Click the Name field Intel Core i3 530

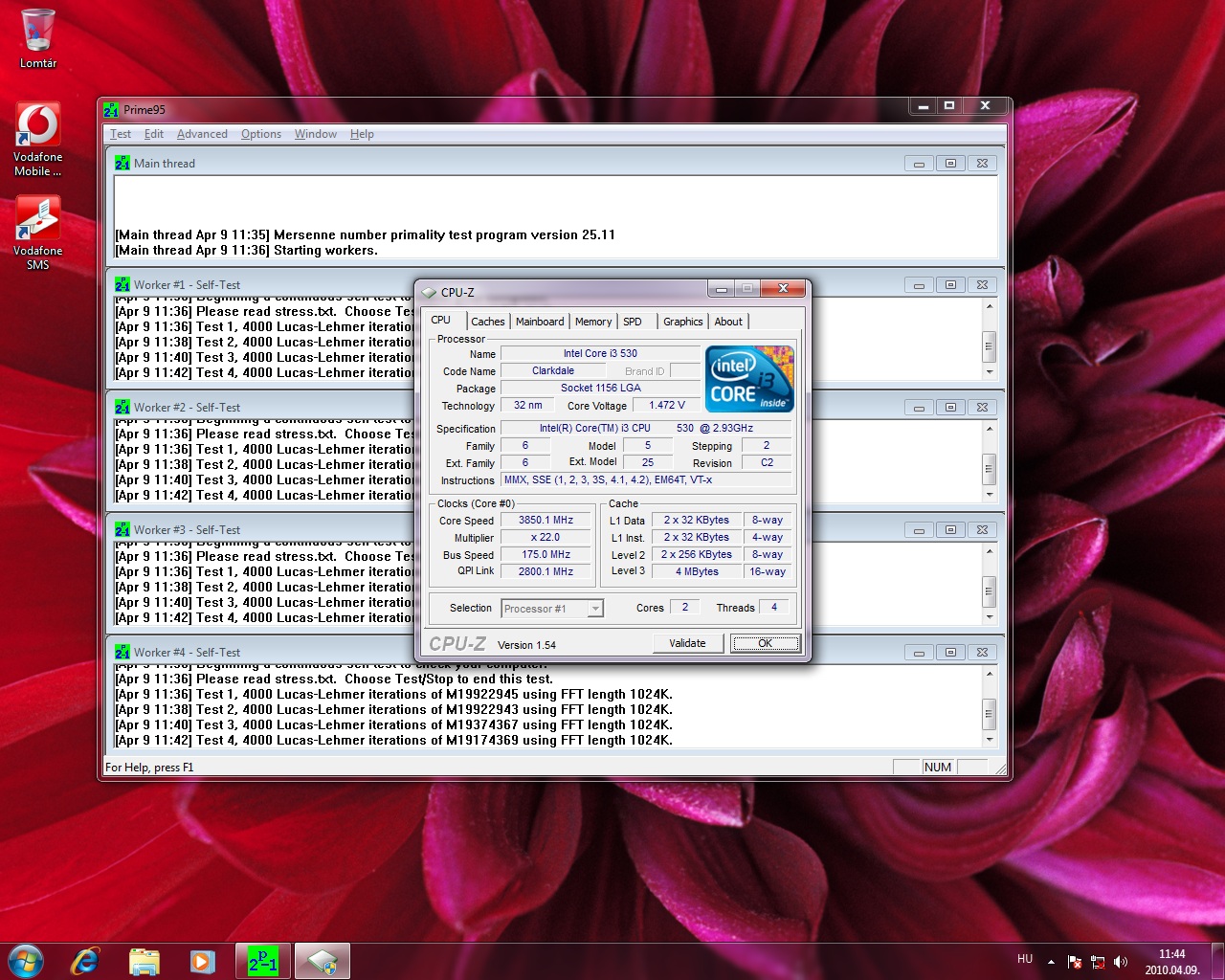600,354
